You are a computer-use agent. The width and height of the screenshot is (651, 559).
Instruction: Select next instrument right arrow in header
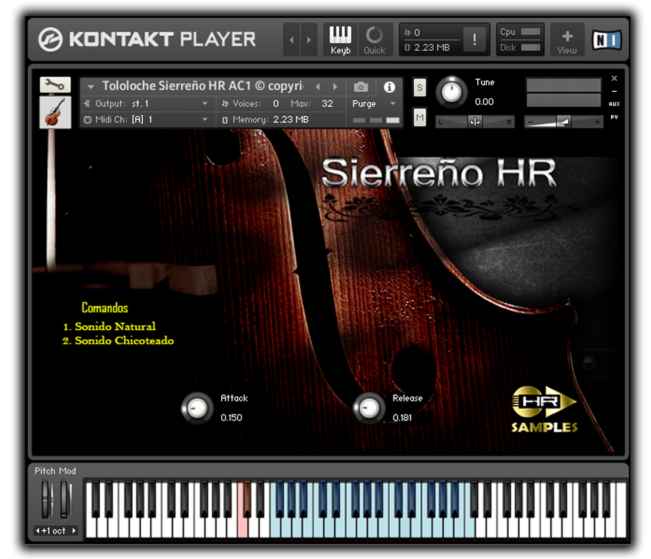(x=335, y=86)
